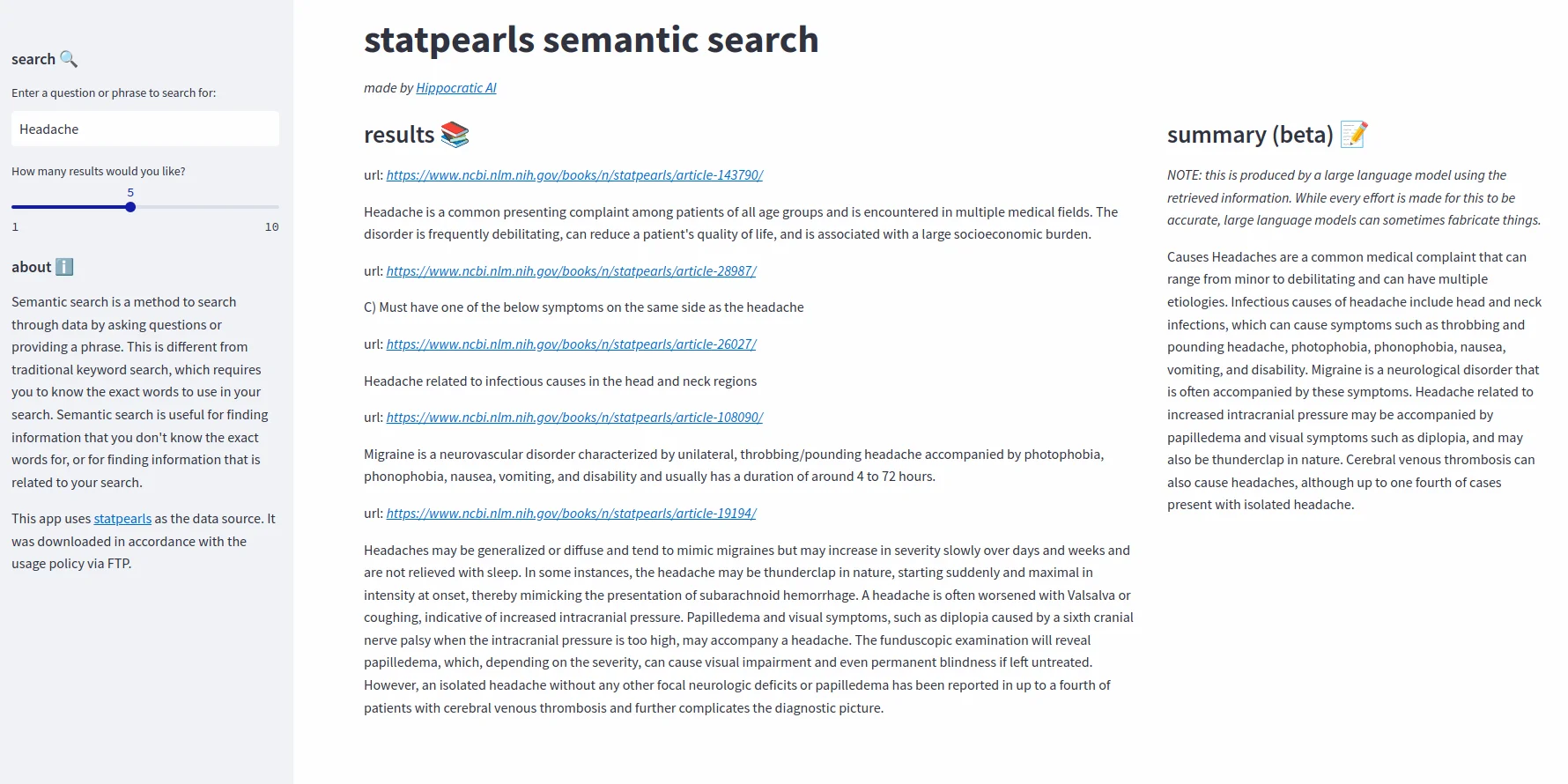Open the Hippocratic AI link
This screenshot has height=784, width=1568.
(x=456, y=87)
